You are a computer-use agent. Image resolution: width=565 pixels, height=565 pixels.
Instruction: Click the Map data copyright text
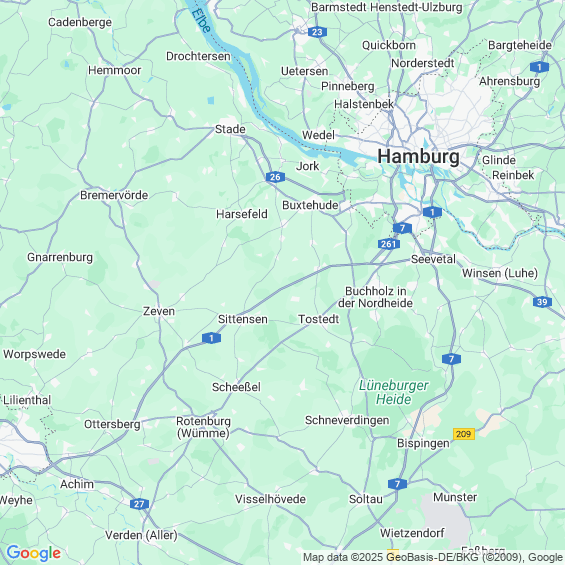coord(433,557)
